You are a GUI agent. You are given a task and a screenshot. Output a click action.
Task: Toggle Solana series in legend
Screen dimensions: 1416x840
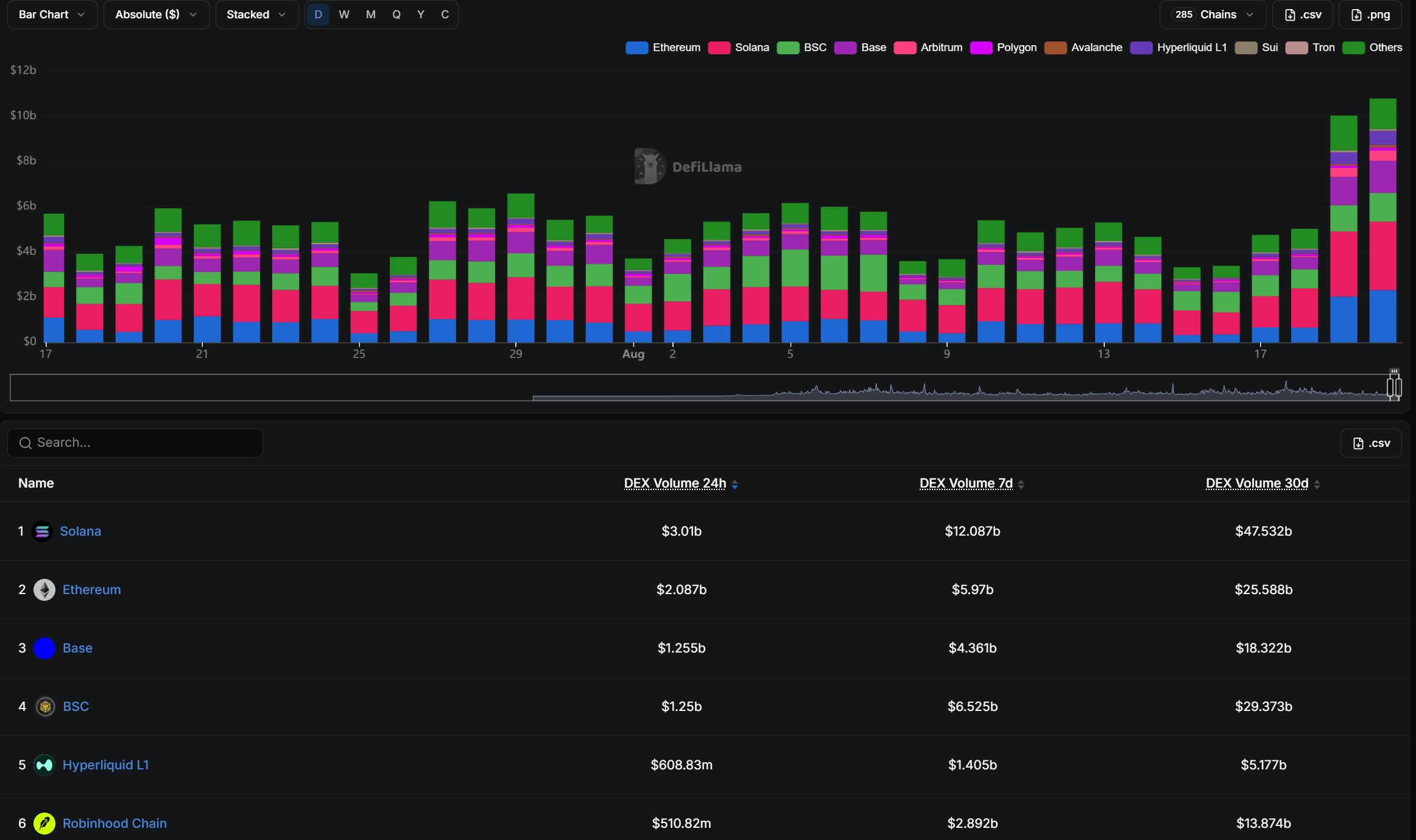[x=738, y=47]
